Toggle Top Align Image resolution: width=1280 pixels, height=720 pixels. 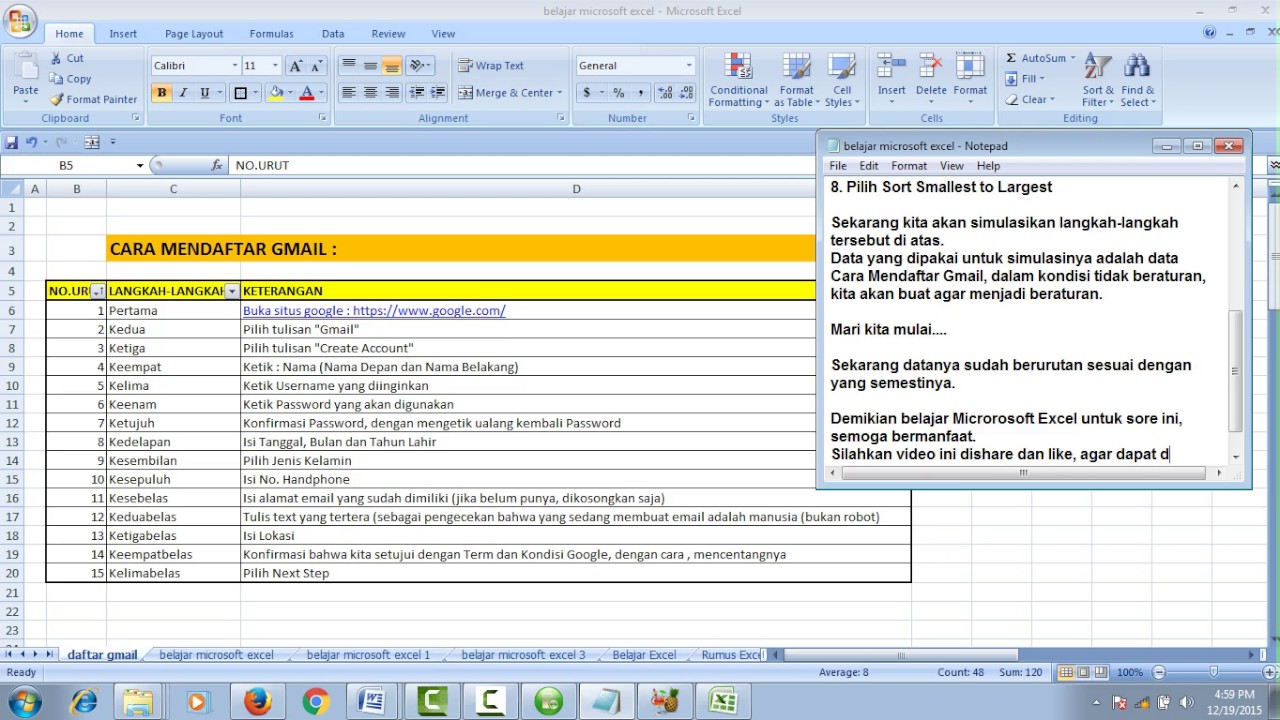[348, 66]
